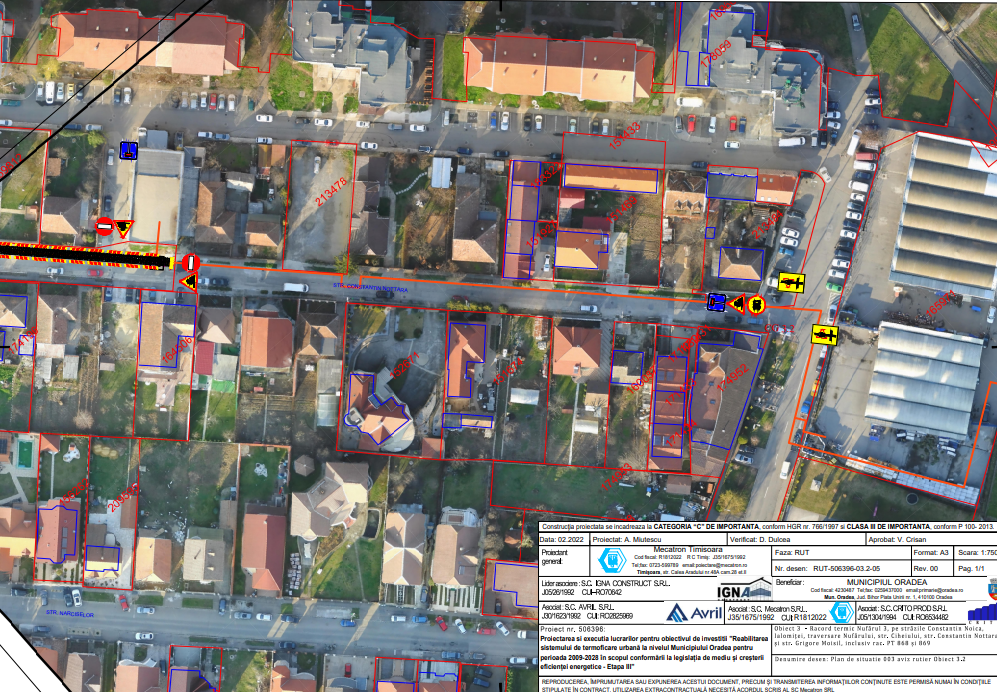
Task: Click the circular red-and-yellow sign near CG 3.2
Action: (x=757, y=303)
